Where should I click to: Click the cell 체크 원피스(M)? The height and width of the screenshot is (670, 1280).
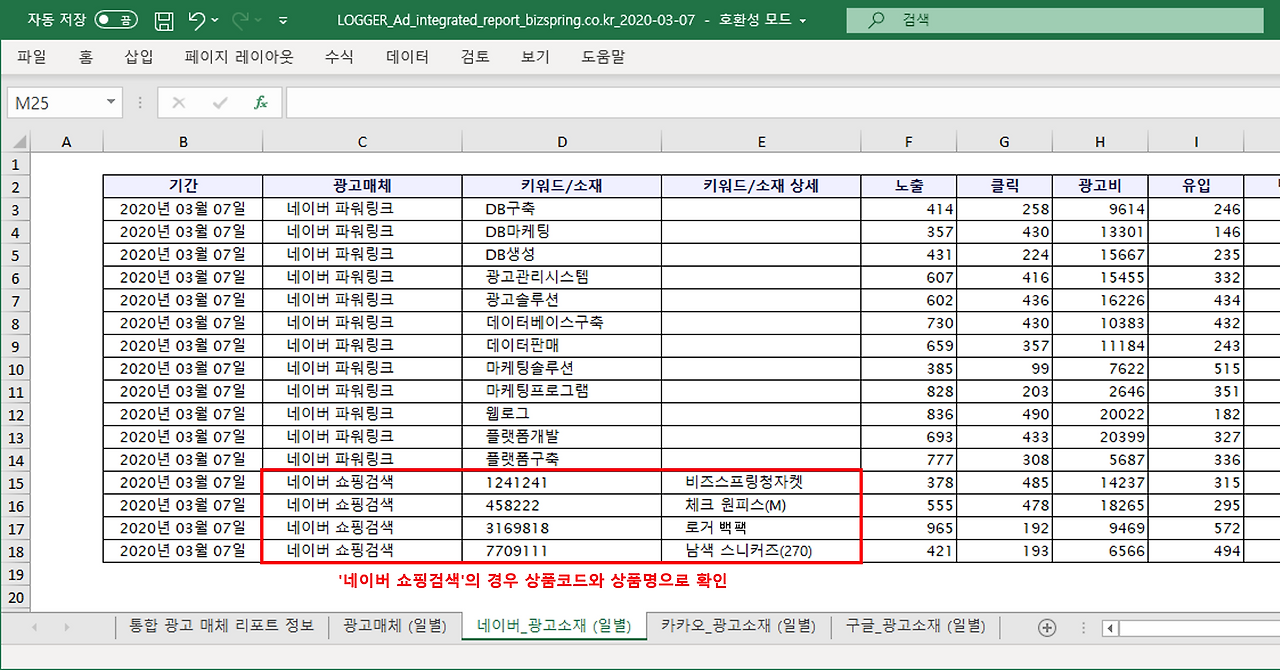[x=761, y=505]
